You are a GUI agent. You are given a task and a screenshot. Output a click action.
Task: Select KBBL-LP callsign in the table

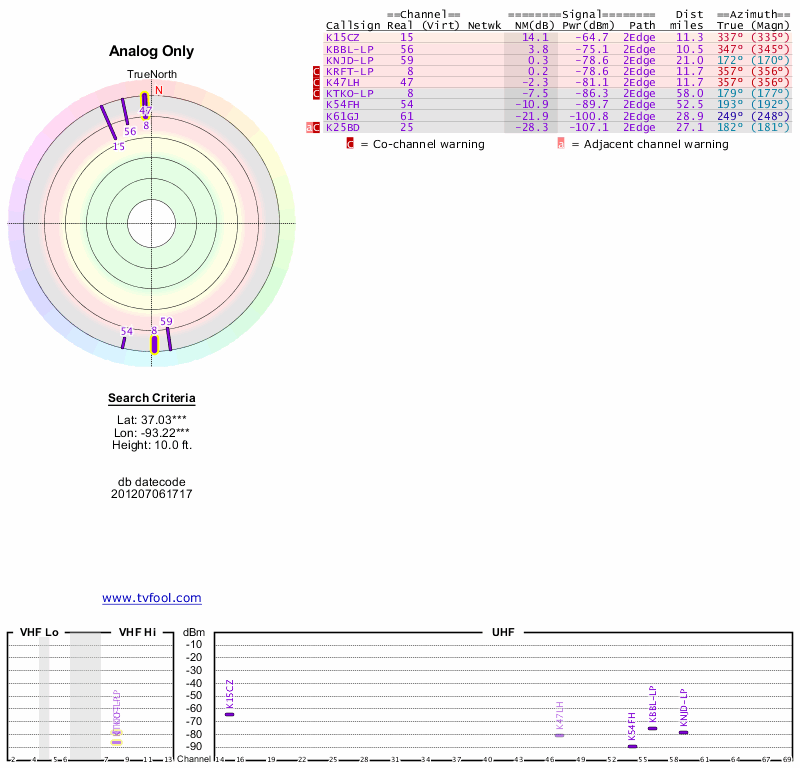(x=349, y=49)
